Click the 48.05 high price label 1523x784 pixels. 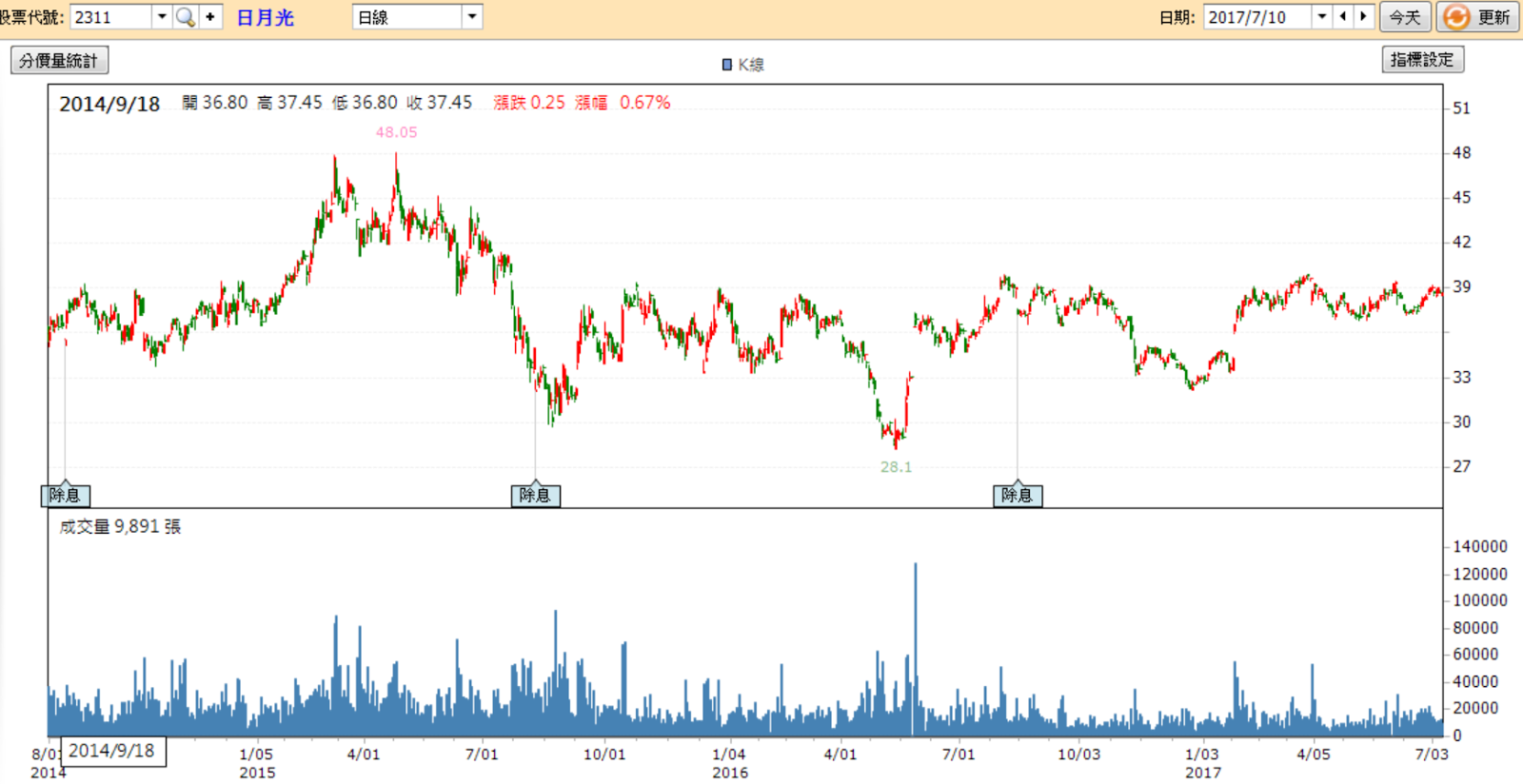point(396,132)
